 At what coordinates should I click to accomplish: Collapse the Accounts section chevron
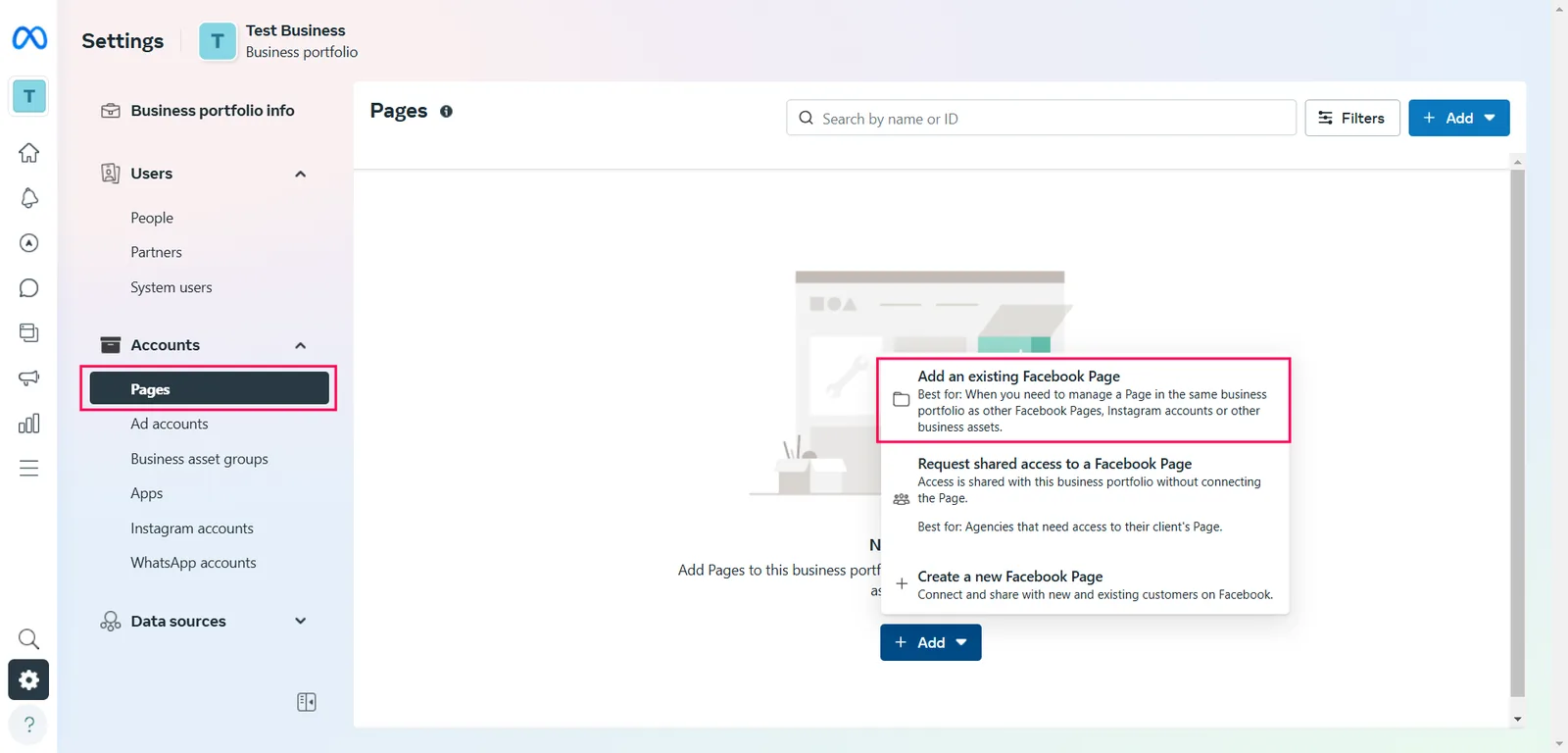coord(301,346)
